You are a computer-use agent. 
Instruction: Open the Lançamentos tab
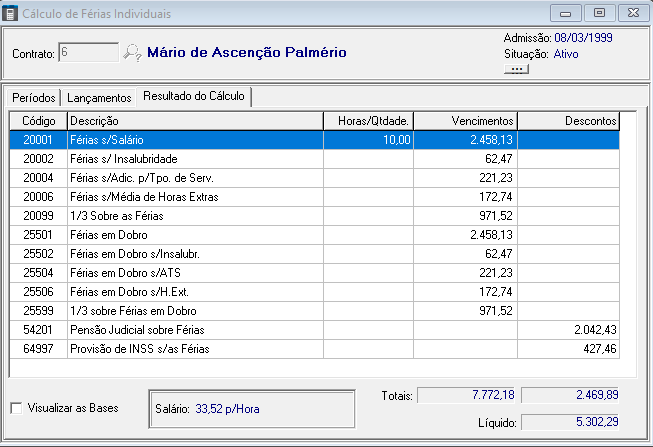(99, 98)
